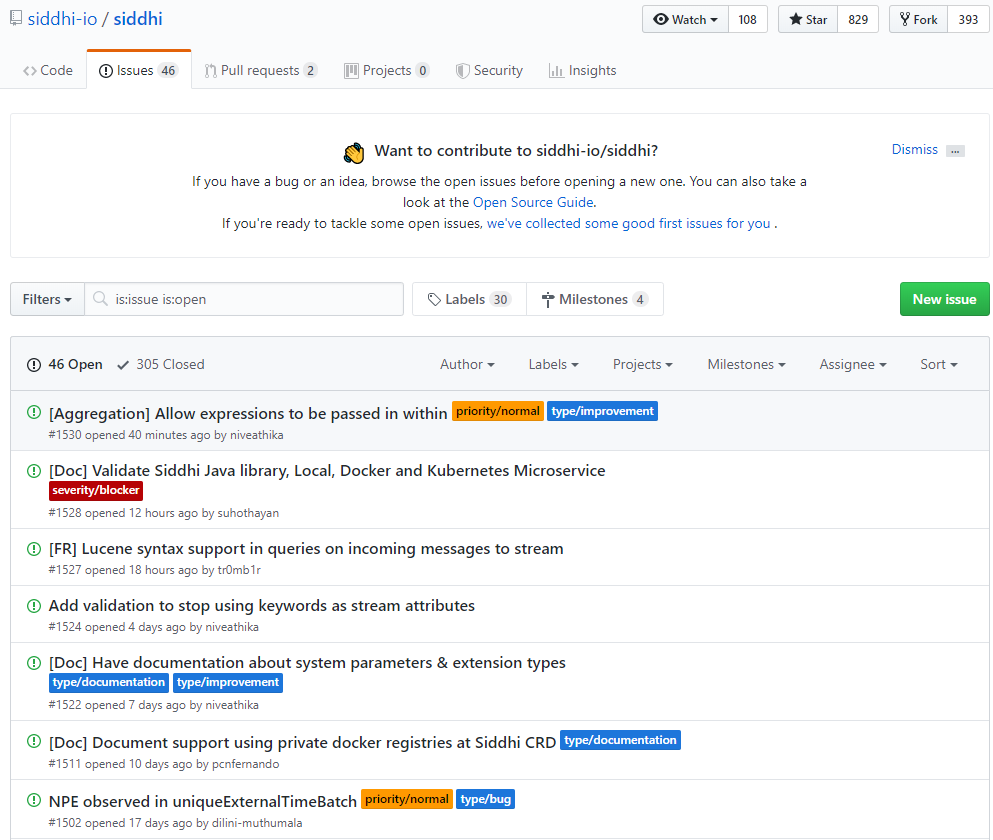Switch to the Pull requests tab
Viewport: 993px width, 840px height.
pos(260,71)
